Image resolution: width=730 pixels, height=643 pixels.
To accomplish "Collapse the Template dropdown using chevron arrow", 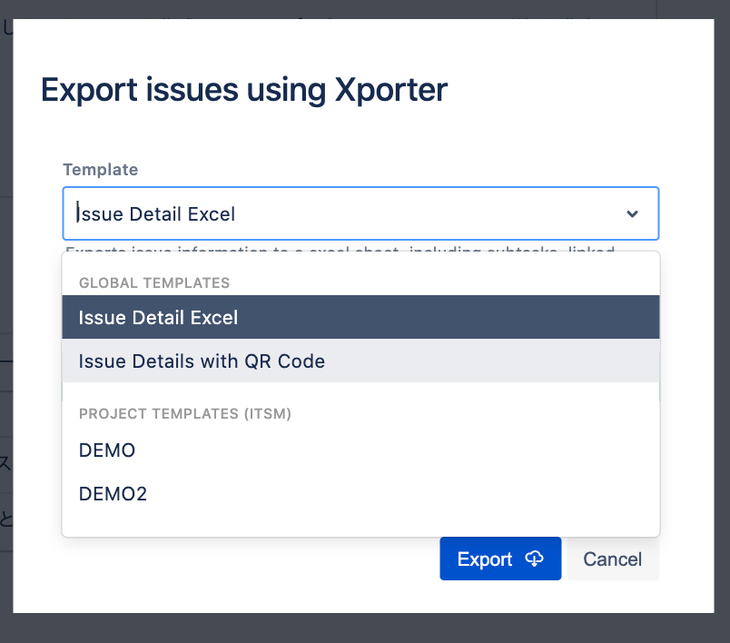I will coord(632,214).
